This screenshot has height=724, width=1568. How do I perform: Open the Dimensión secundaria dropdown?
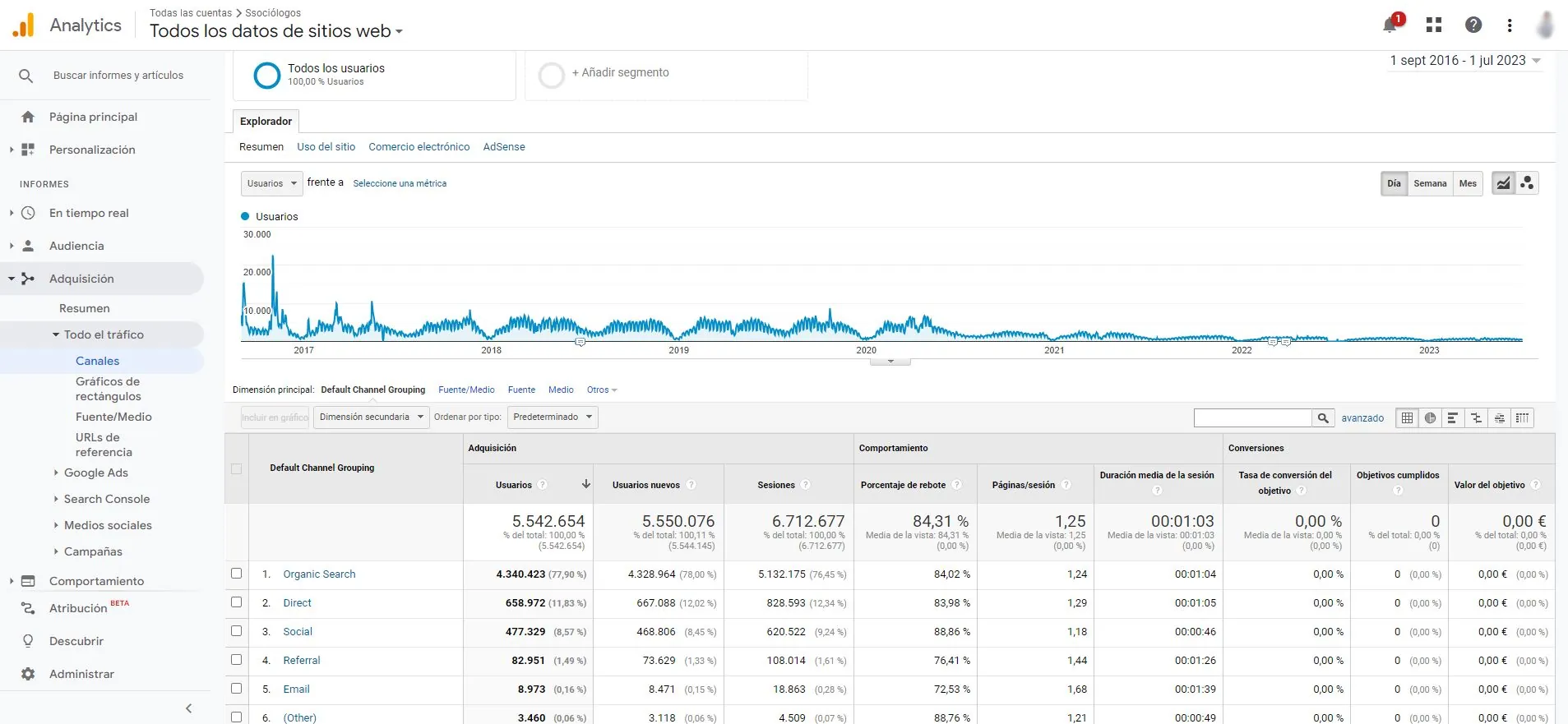pos(371,417)
